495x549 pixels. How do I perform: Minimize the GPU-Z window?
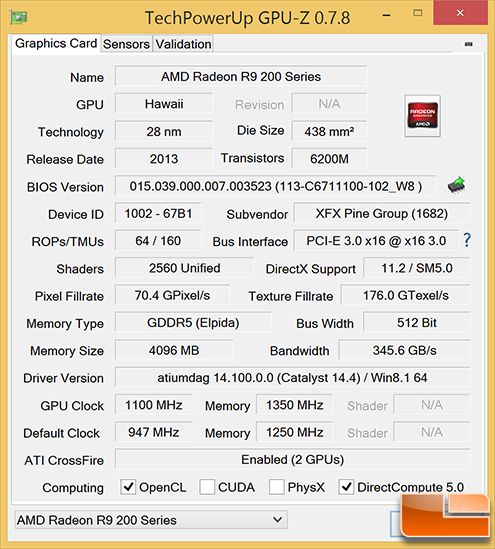pos(386,15)
